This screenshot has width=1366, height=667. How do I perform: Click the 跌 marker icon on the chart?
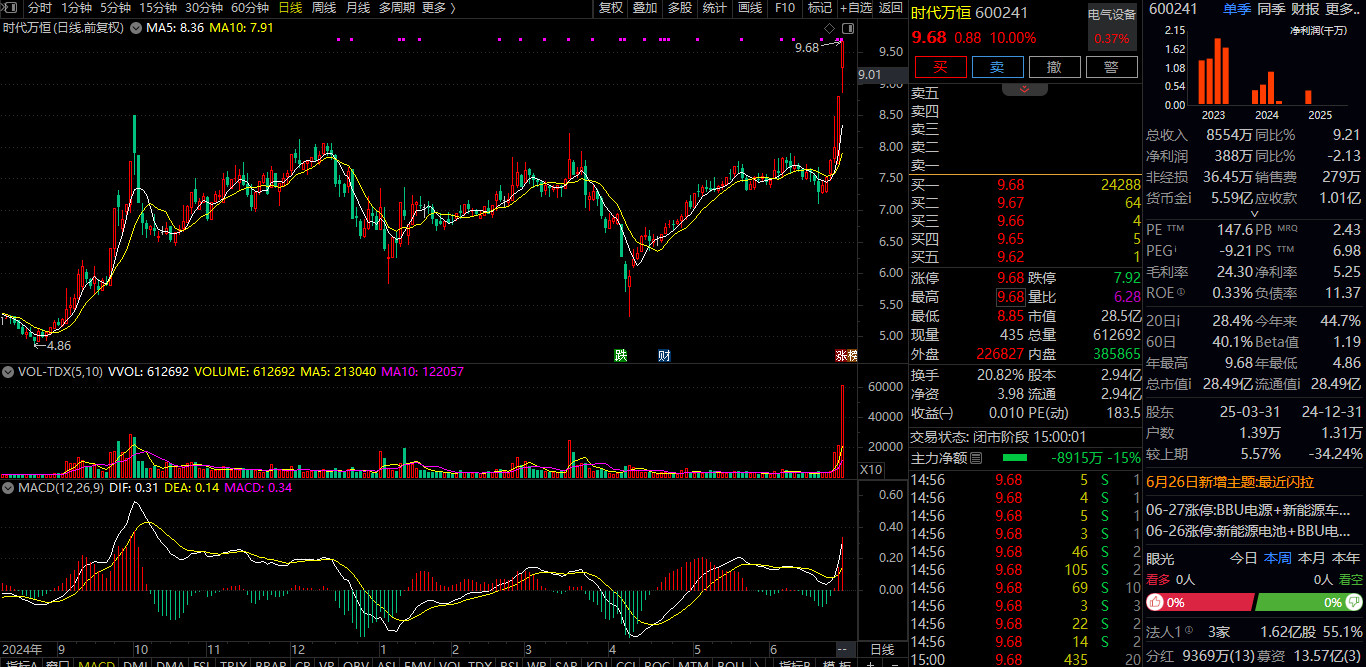tap(621, 355)
